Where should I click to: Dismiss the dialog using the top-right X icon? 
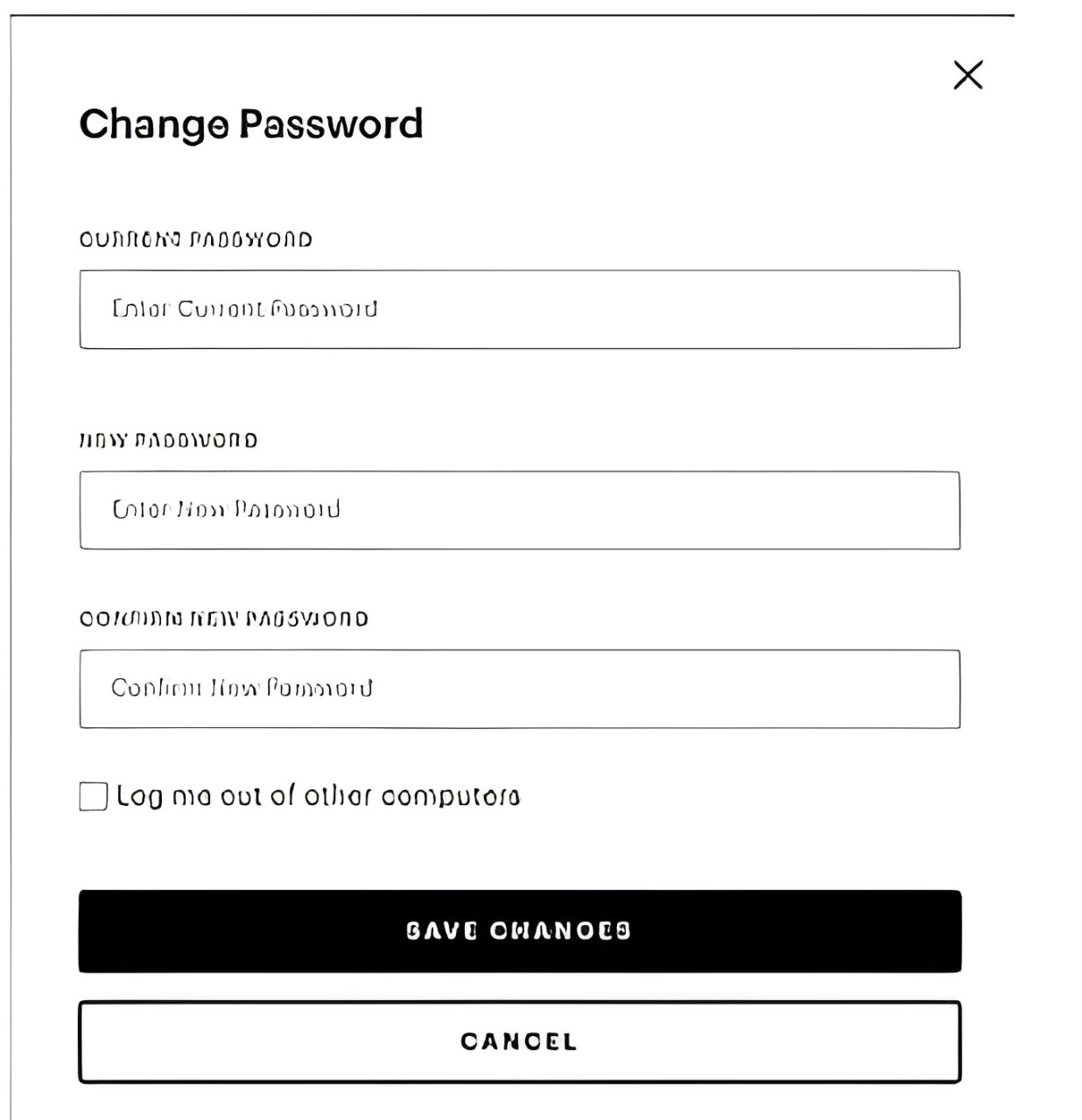(x=967, y=75)
